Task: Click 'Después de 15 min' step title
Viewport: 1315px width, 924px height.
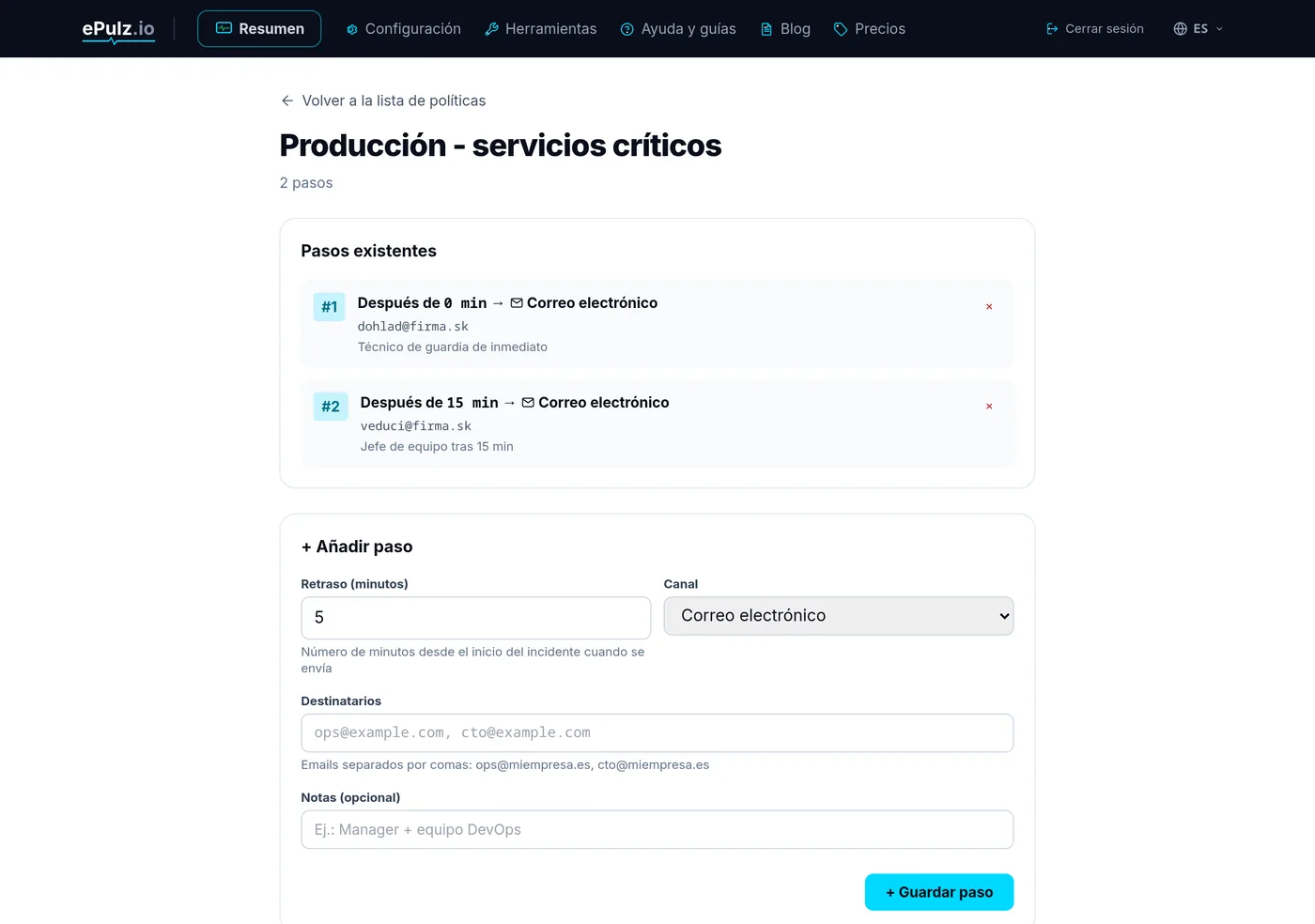Action: [429, 403]
